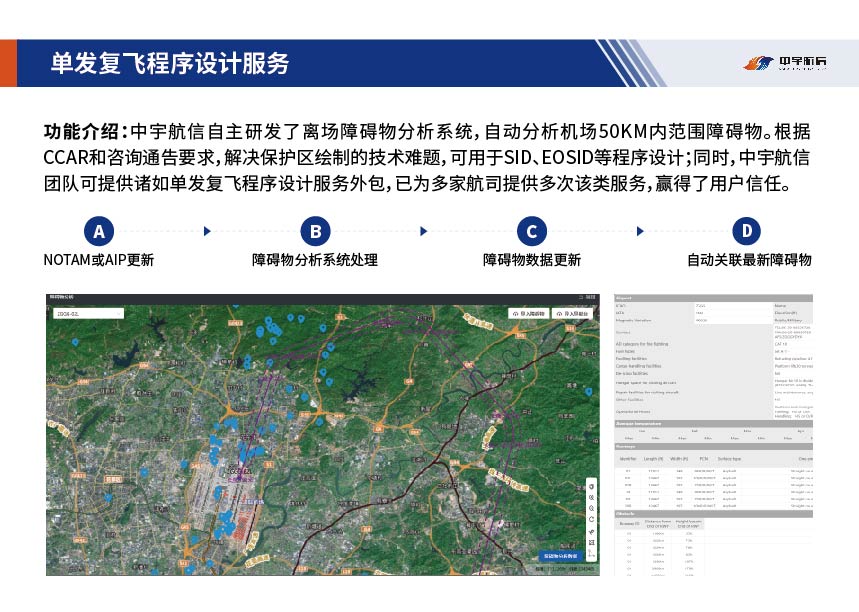Image resolution: width=859 pixels, height=612 pixels.
Task: Click the NOTAM或AIP更新 step label
Action: (99, 260)
